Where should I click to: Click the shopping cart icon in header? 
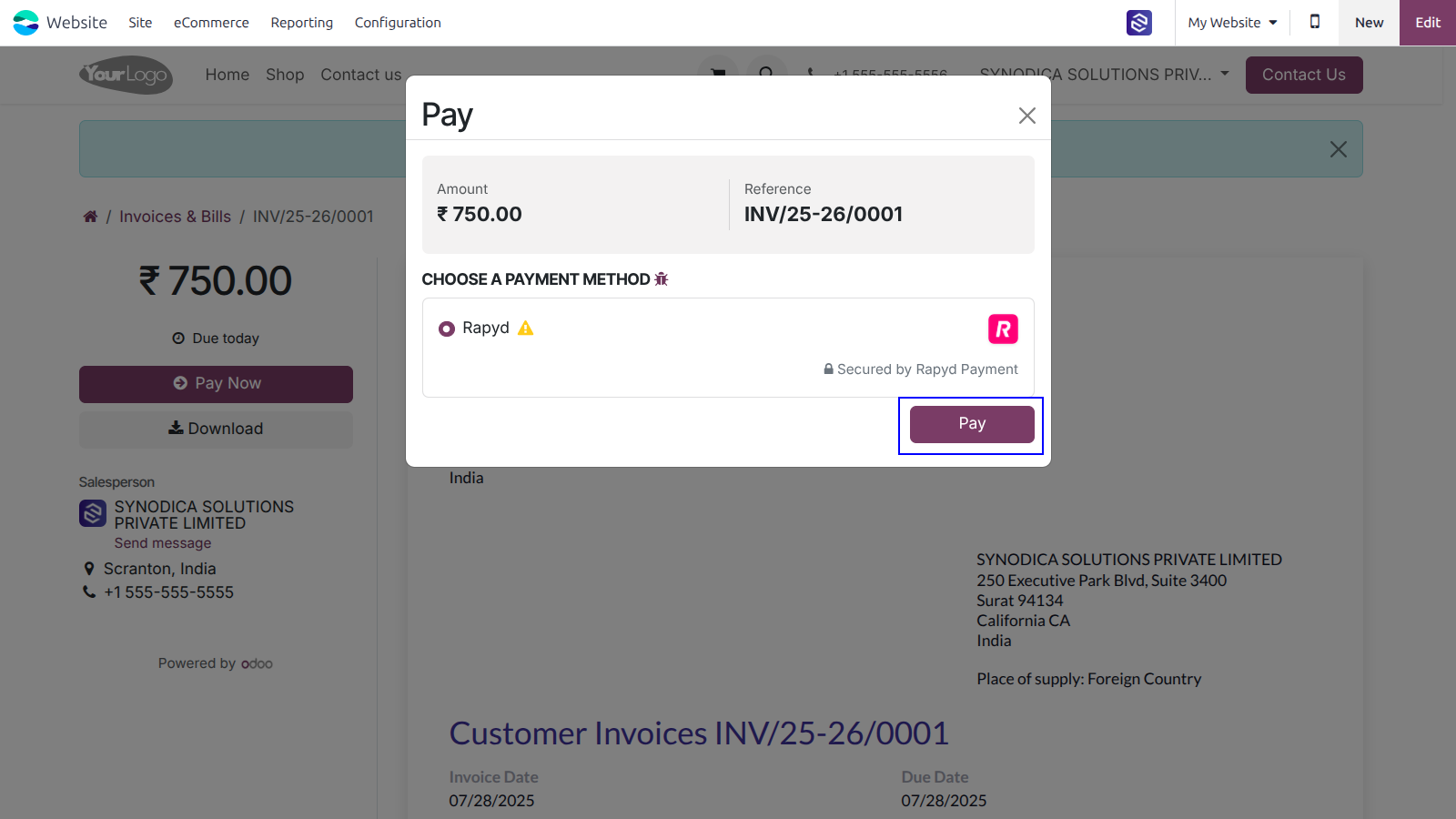click(718, 73)
